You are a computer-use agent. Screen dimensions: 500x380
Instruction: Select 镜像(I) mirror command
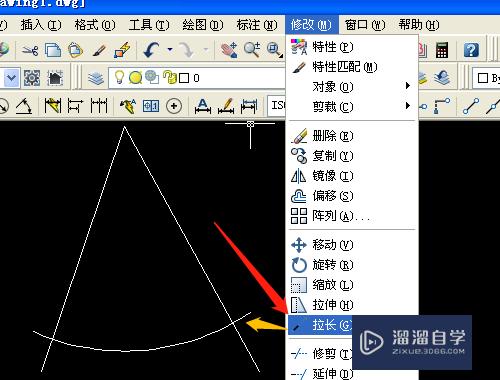click(x=352, y=176)
